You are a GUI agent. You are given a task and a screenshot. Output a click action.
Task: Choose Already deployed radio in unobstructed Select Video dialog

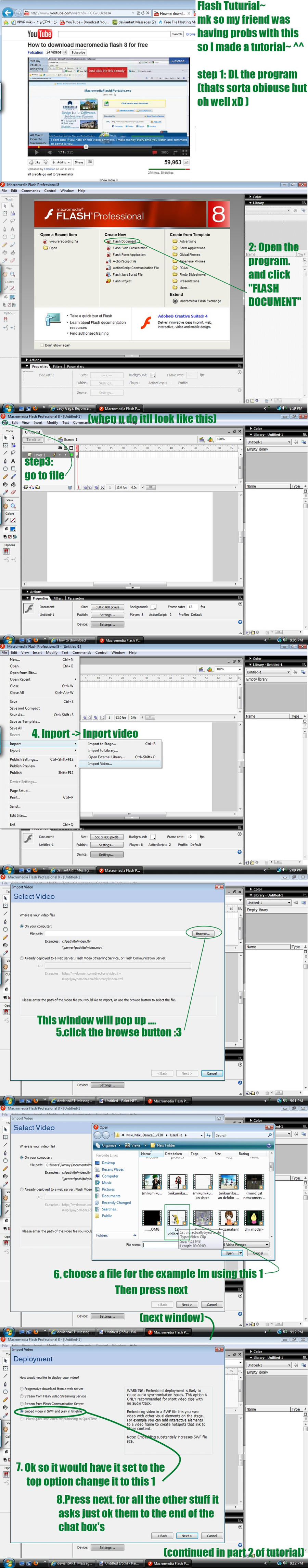[22, 958]
